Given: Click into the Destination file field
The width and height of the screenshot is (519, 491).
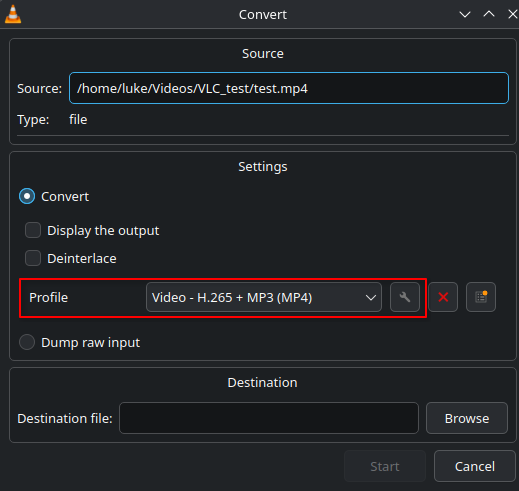Looking at the screenshot, I should 269,418.
